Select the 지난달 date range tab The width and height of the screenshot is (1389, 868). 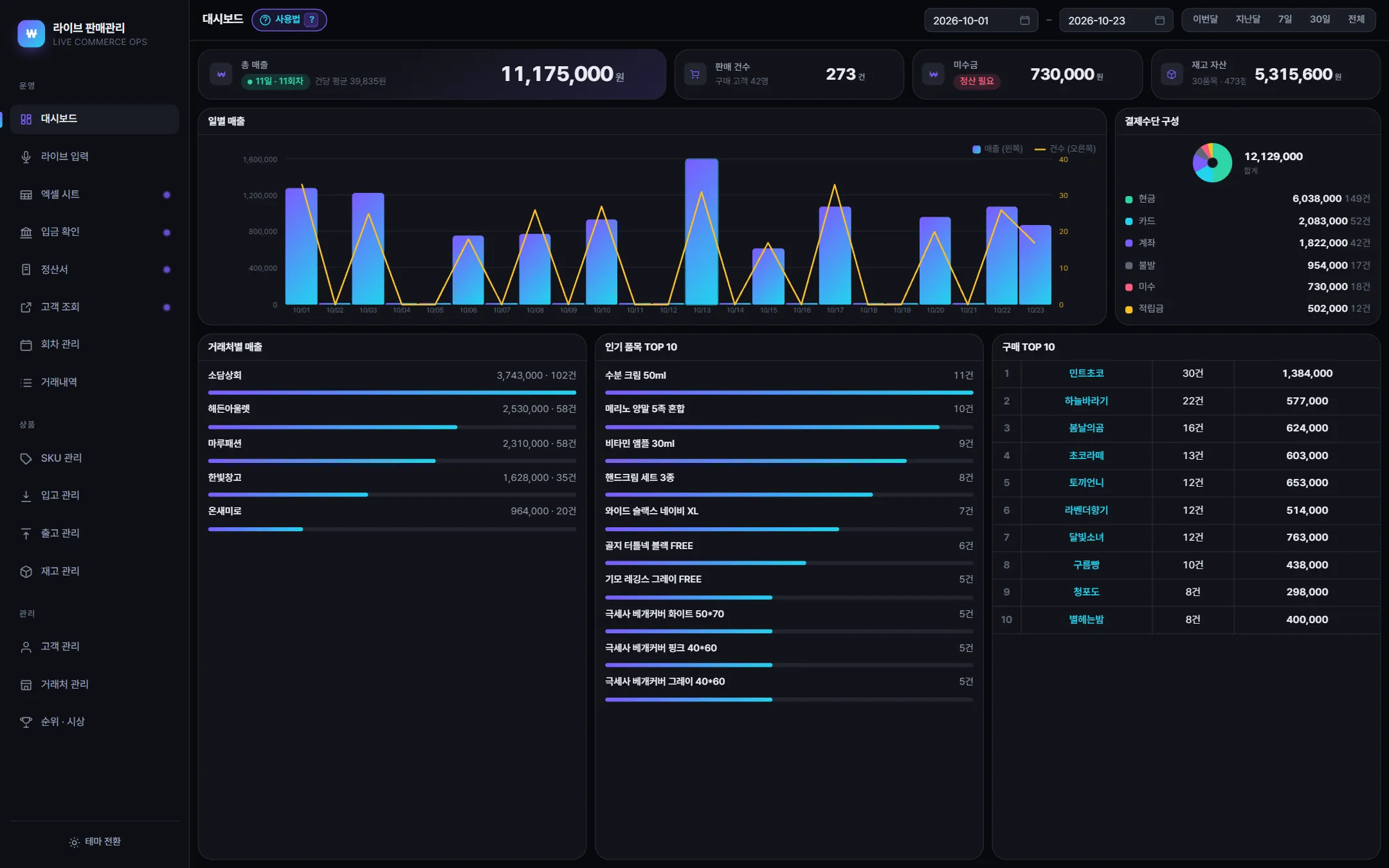[1248, 19]
